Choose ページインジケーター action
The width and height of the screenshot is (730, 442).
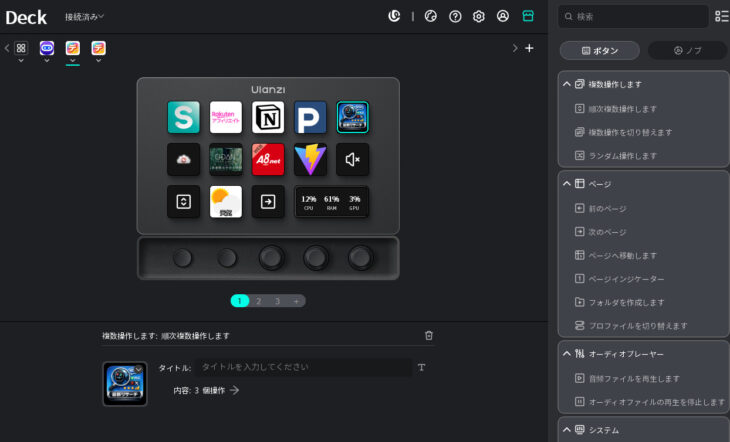(x=620, y=279)
